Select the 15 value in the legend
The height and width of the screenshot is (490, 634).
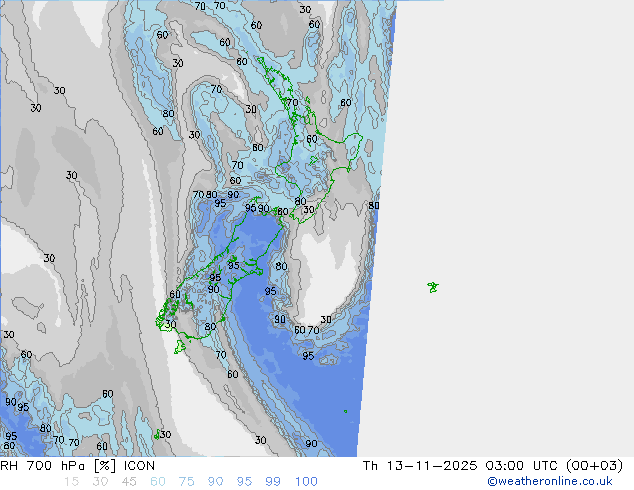[x=70, y=481]
